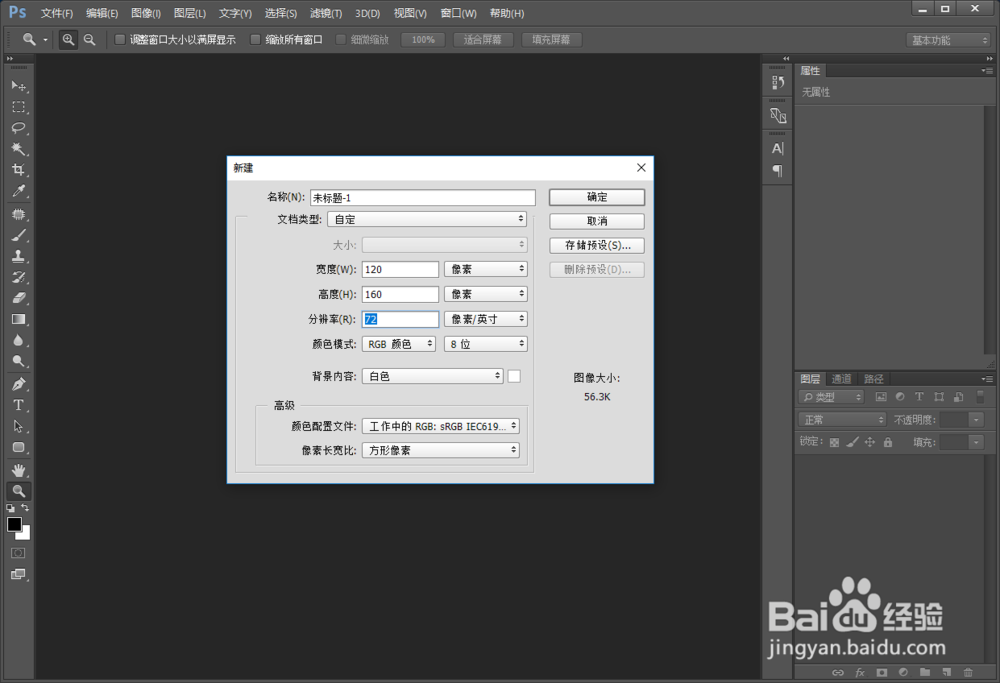Open the 文档类型 dropdown
Screen dimensions: 1000x683
click(x=427, y=219)
